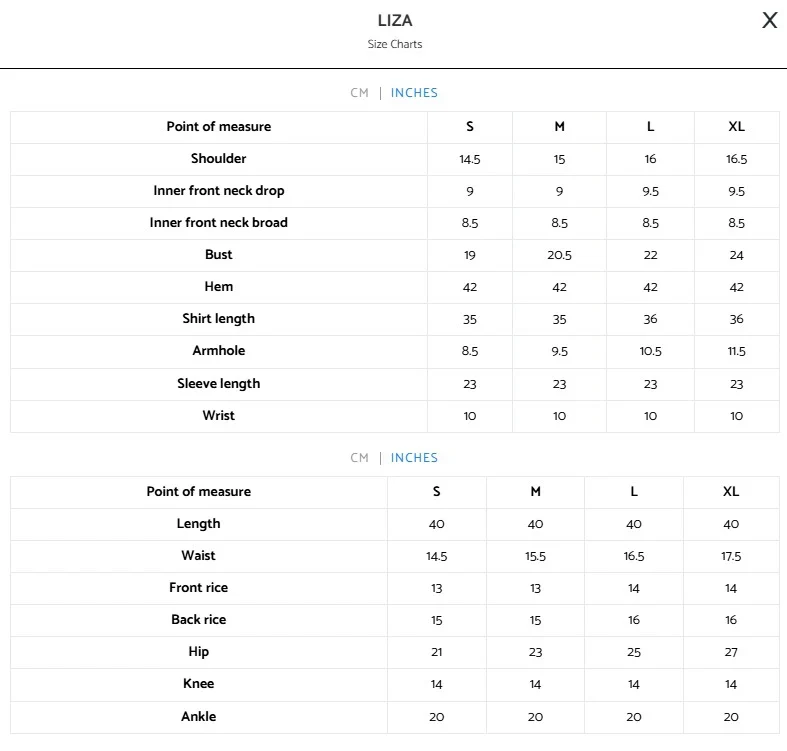Click the Wrist row label
Viewport: 787px width, 751px height.
219,416
